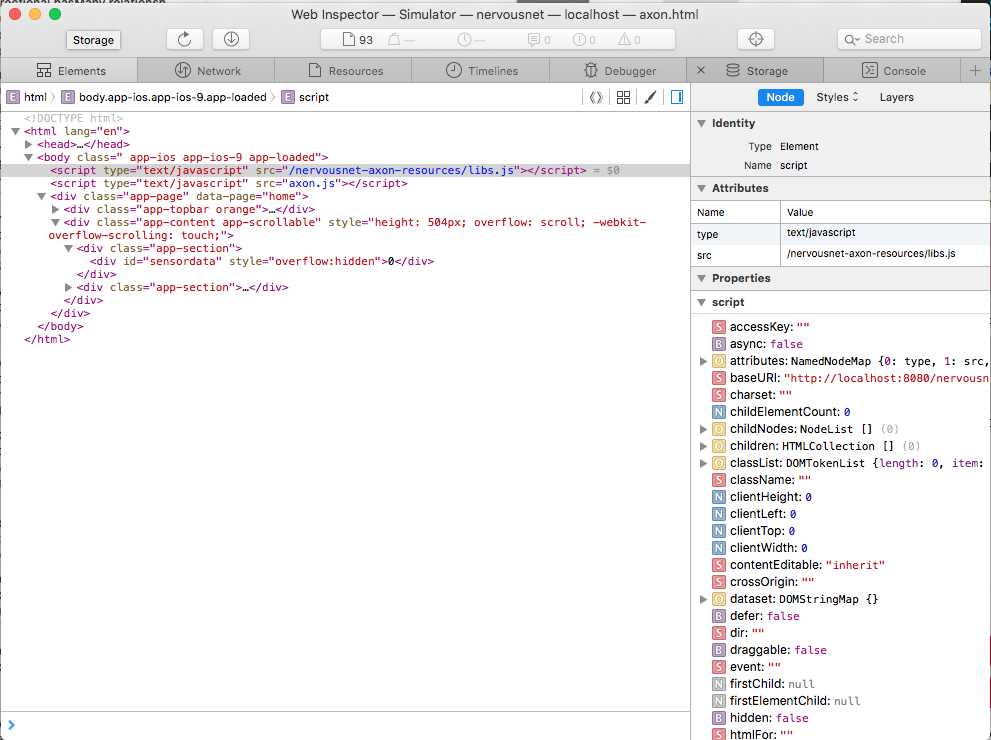Collapse the Identity section
Image resolution: width=991 pixels, height=740 pixels.
[x=702, y=123]
